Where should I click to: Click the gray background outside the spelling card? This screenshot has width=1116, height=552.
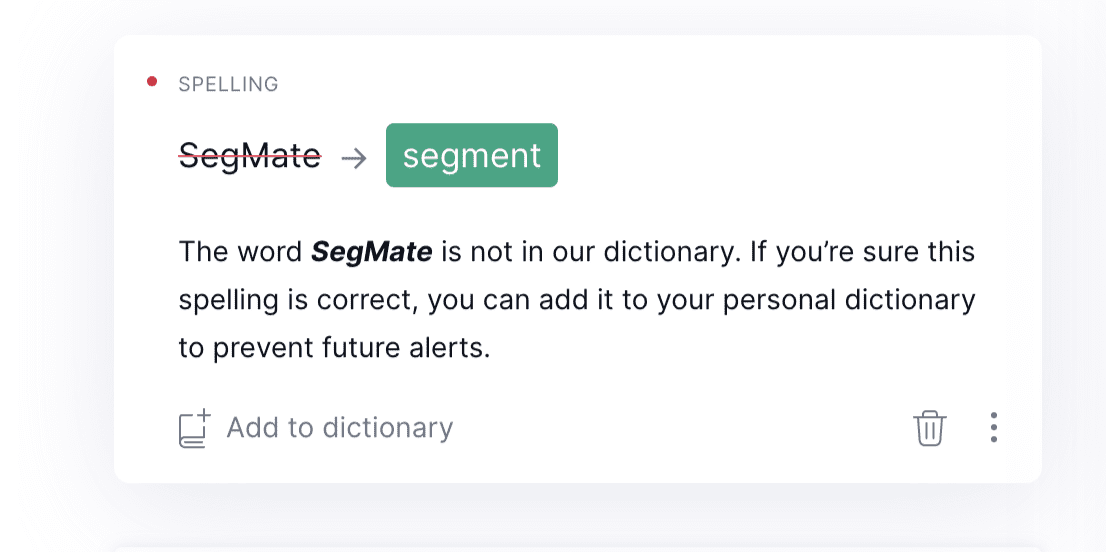pyautogui.click(x=57, y=285)
